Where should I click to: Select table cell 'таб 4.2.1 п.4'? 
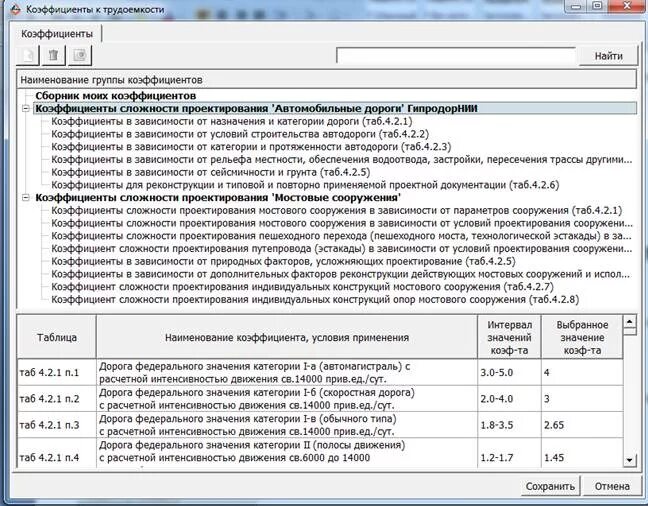tap(57, 453)
